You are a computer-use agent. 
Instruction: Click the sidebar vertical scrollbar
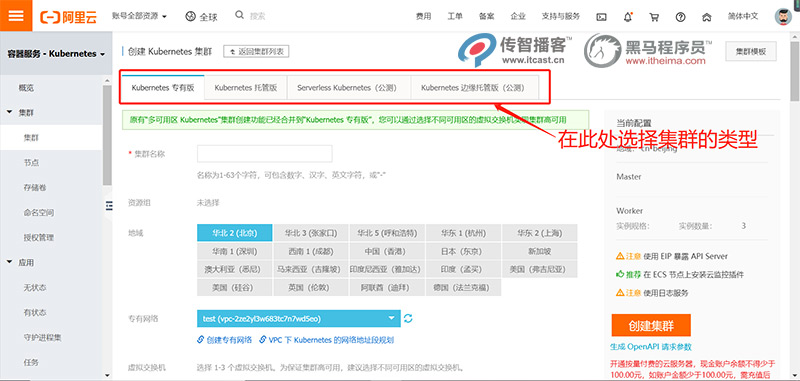tap(107, 135)
